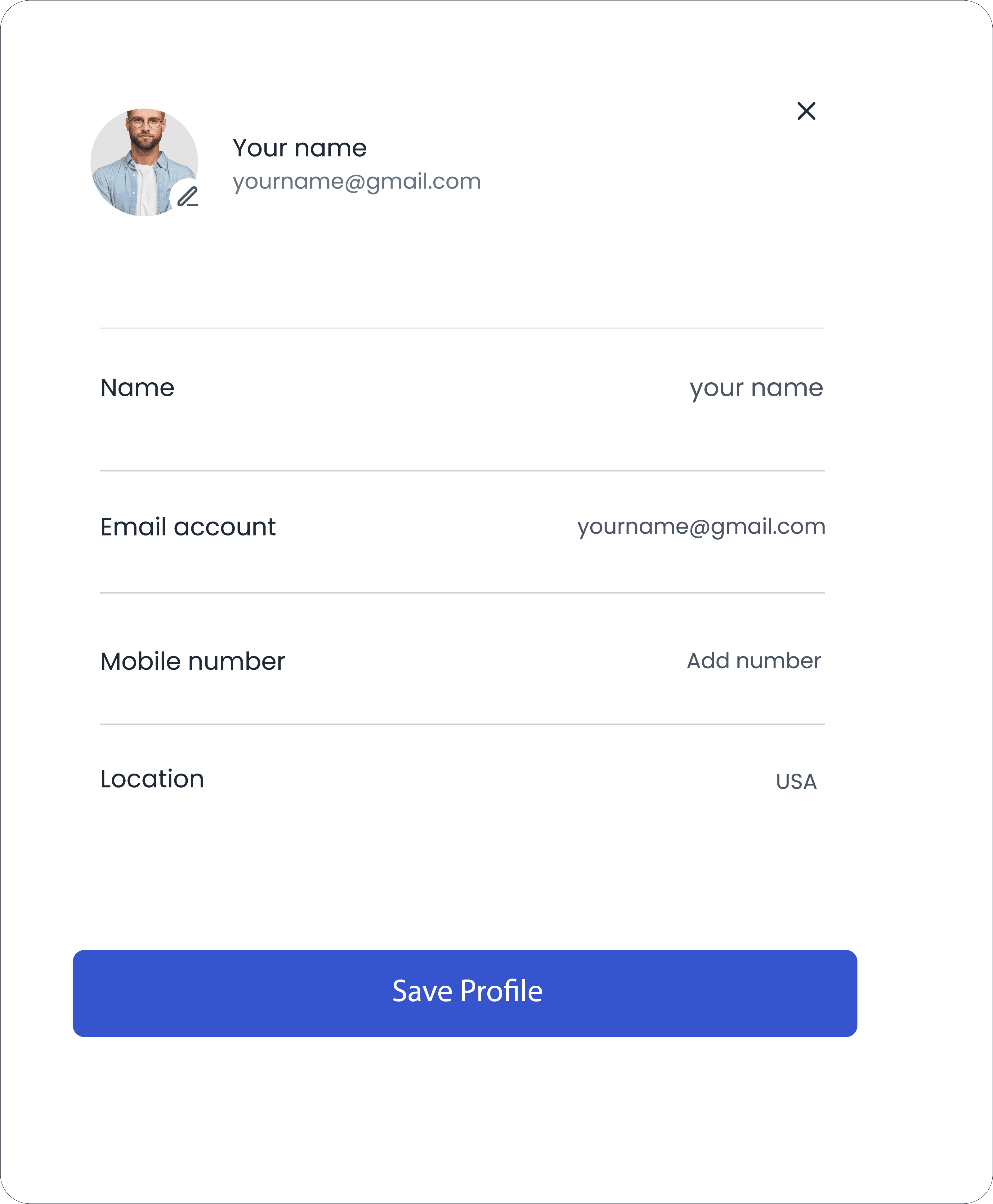Click the Name row label
This screenshot has width=993, height=1204.
(x=137, y=388)
